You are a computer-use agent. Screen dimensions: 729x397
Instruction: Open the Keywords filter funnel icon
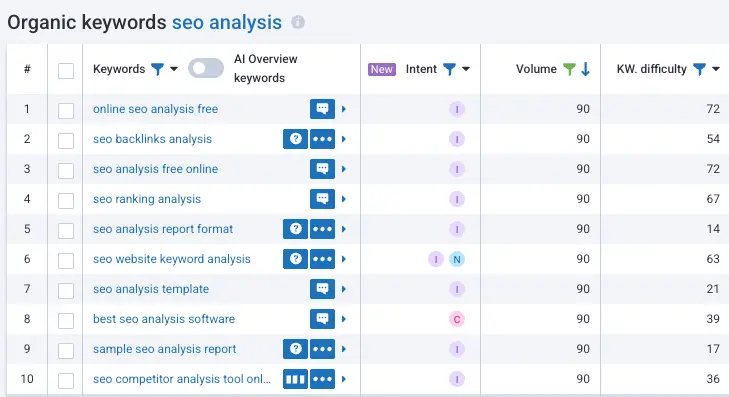point(158,69)
